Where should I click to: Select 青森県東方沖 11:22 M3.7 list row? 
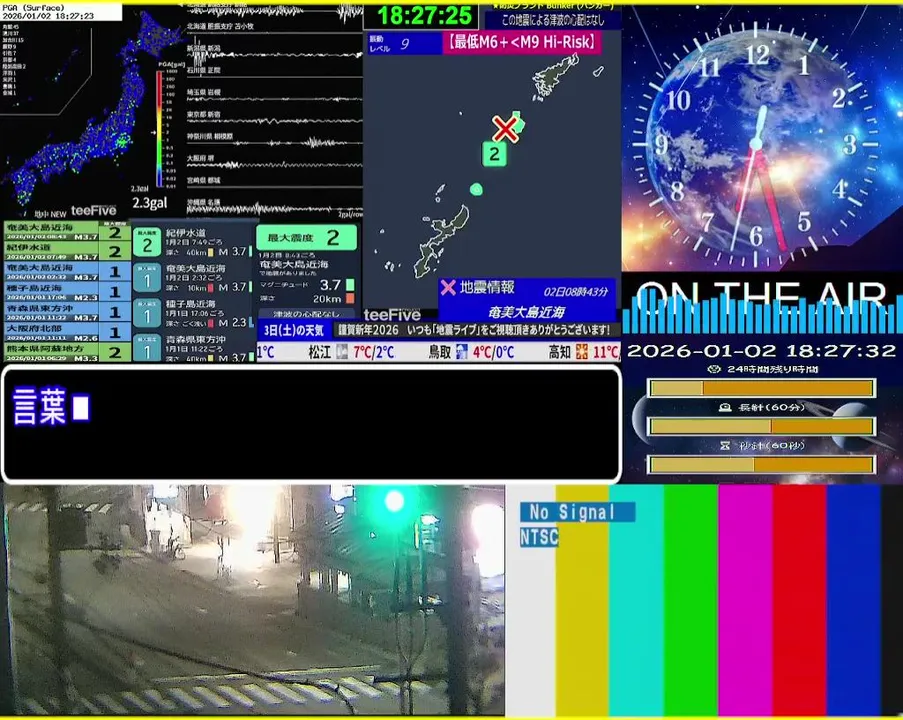point(67,312)
